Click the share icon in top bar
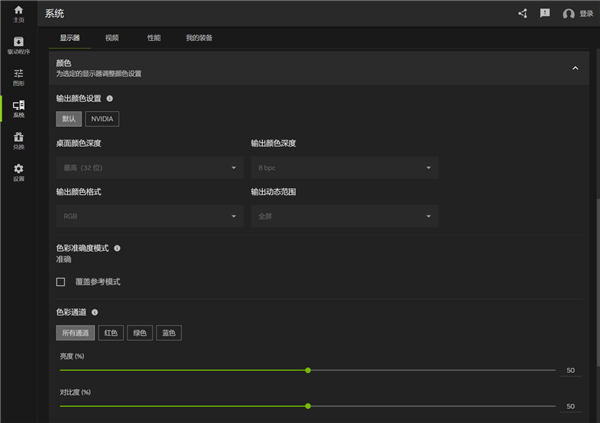600x423 pixels. coord(522,14)
